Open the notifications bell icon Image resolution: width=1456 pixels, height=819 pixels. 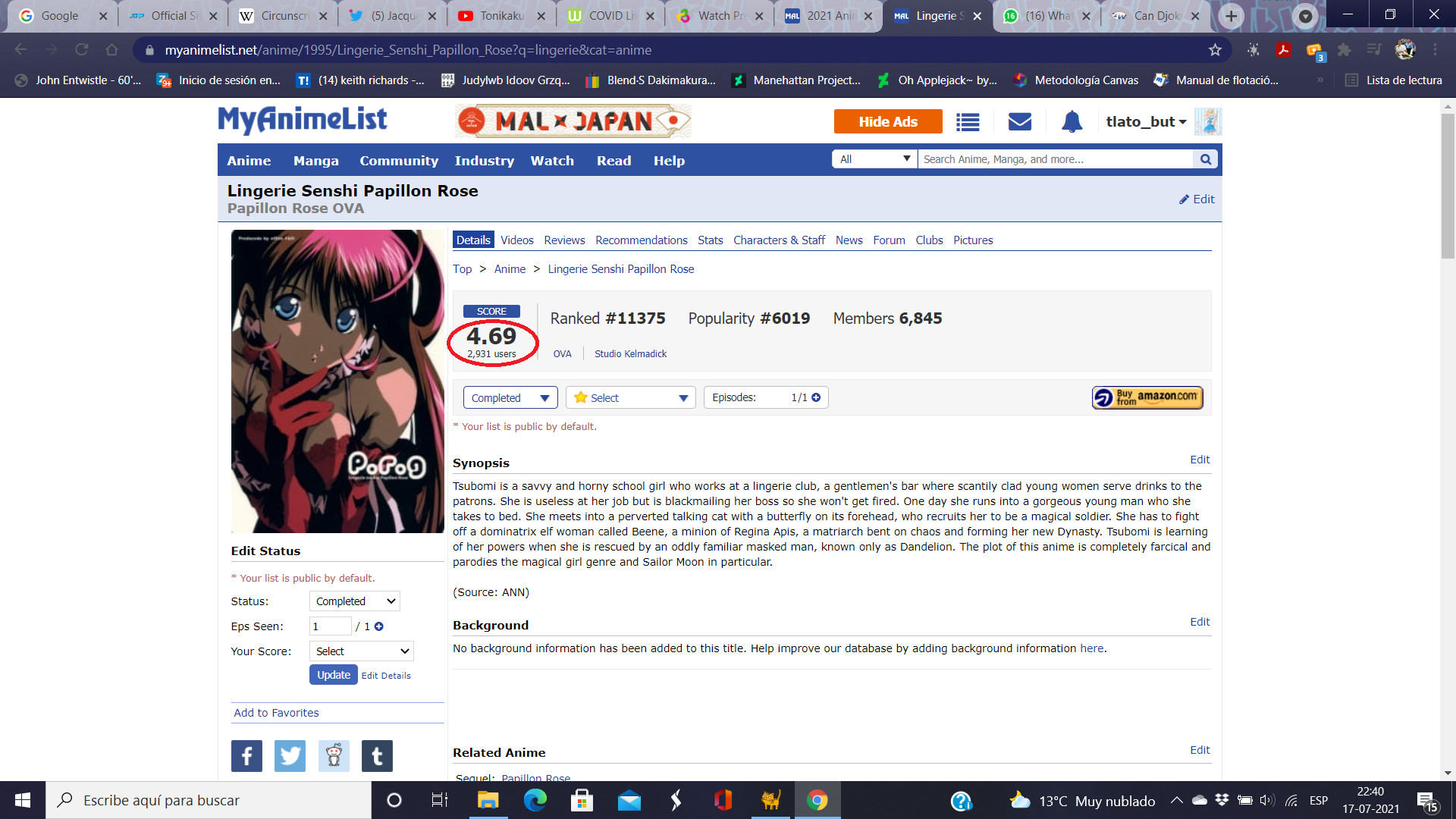point(1072,121)
